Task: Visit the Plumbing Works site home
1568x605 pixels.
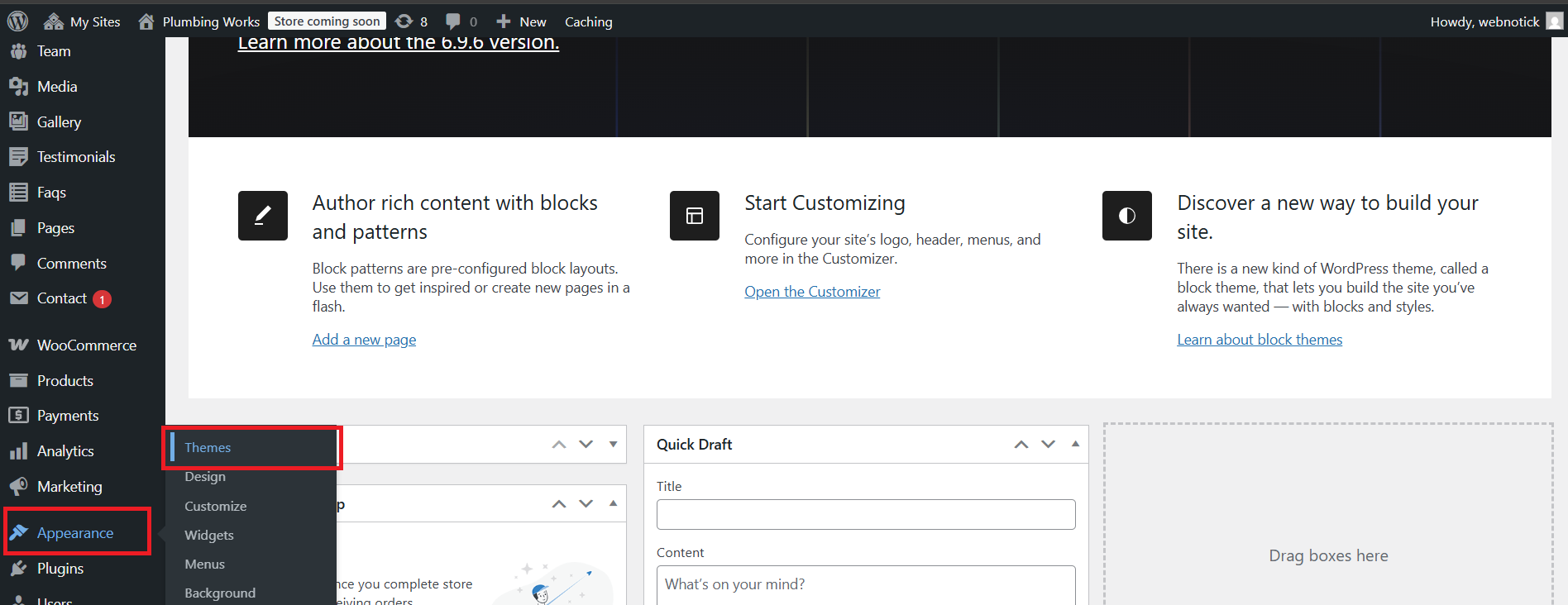Action: tap(198, 21)
